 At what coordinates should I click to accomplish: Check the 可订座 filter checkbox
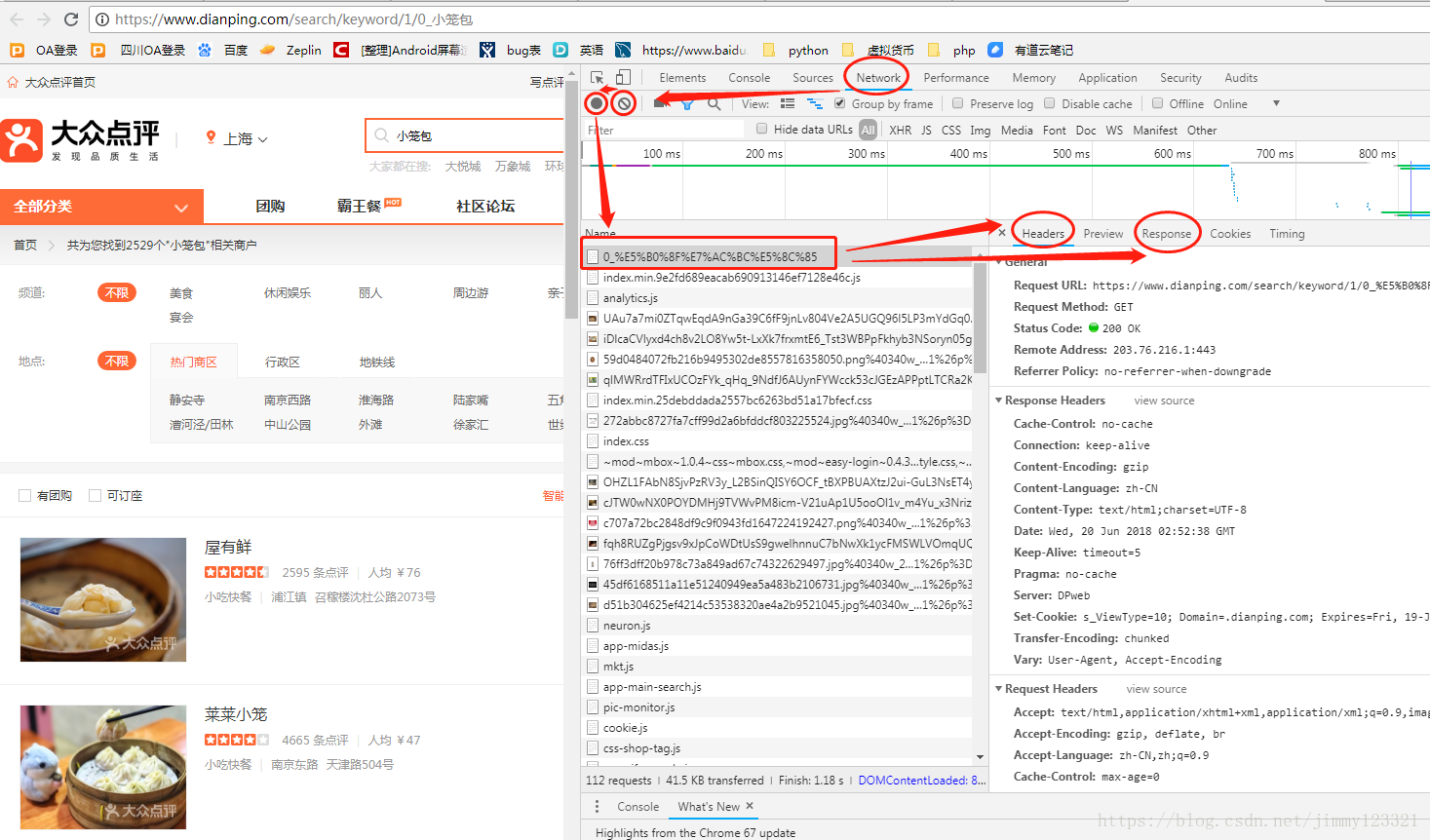point(95,496)
